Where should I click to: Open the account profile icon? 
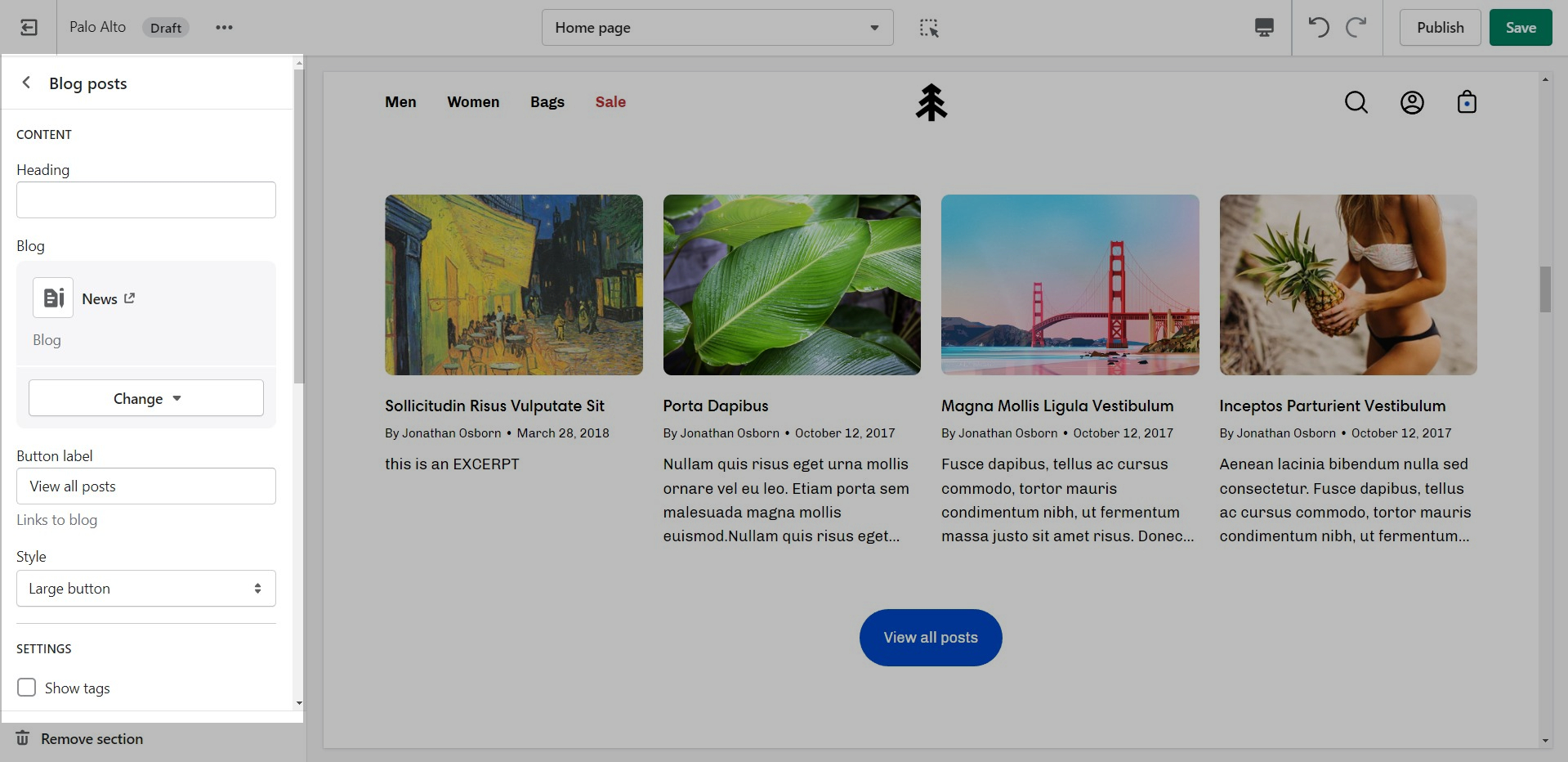click(1412, 102)
